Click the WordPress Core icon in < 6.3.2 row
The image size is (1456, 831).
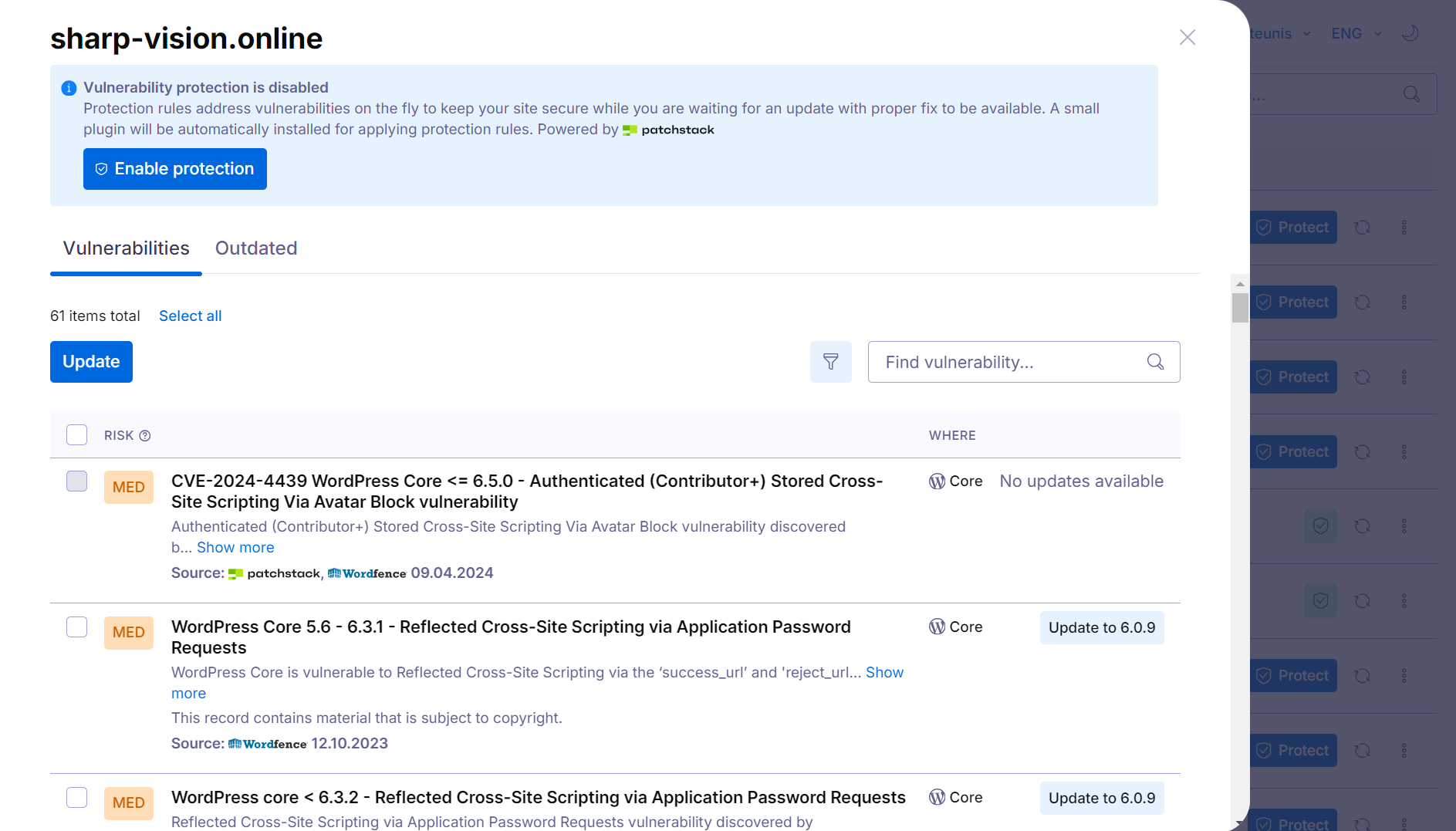[x=937, y=798]
